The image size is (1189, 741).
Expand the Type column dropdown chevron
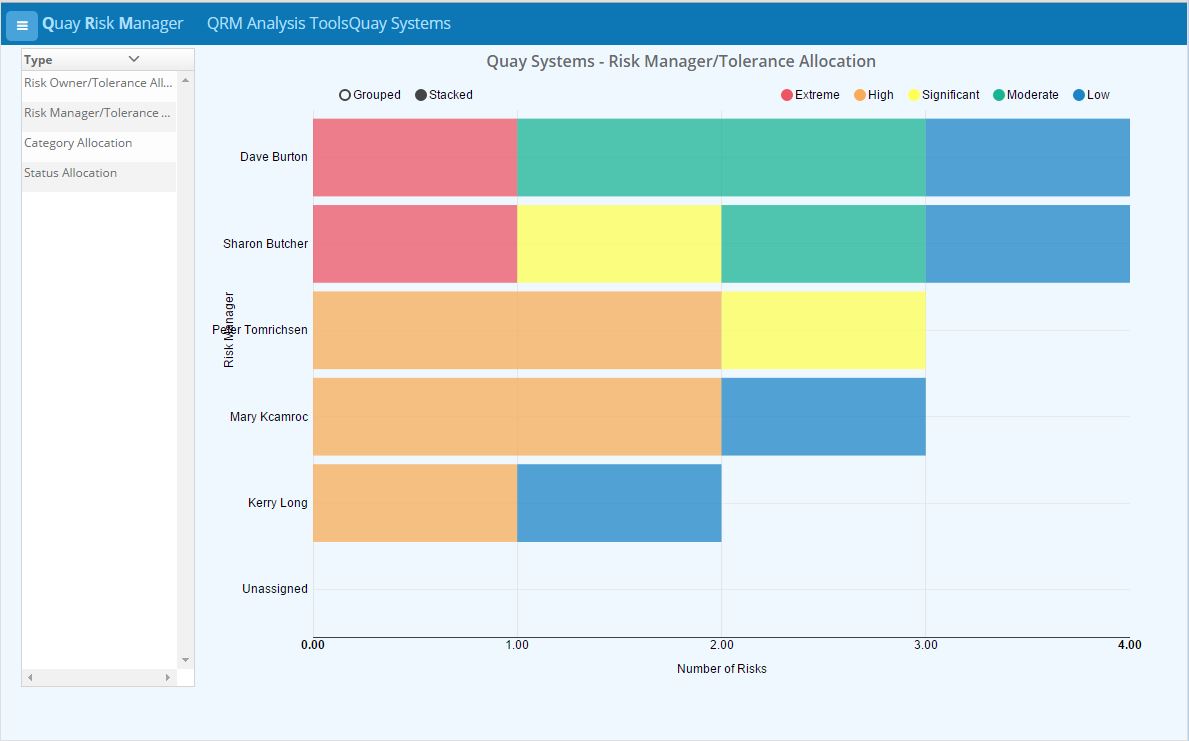[134, 59]
